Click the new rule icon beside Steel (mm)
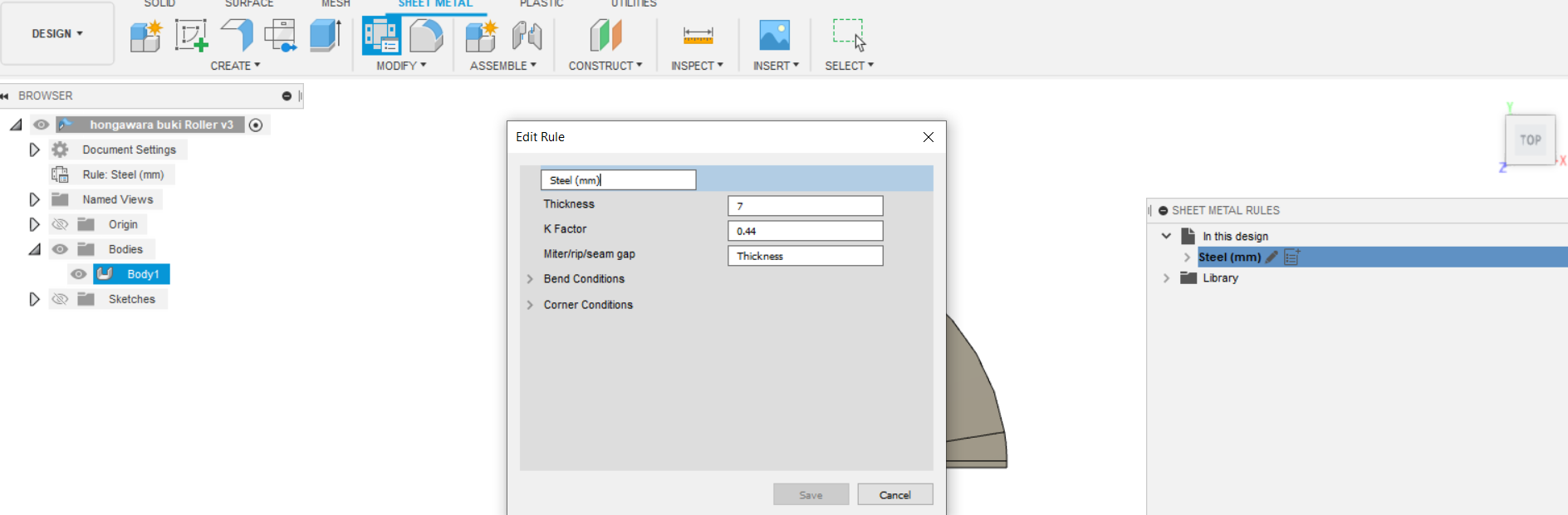The width and height of the screenshot is (1568, 515). point(1292,257)
